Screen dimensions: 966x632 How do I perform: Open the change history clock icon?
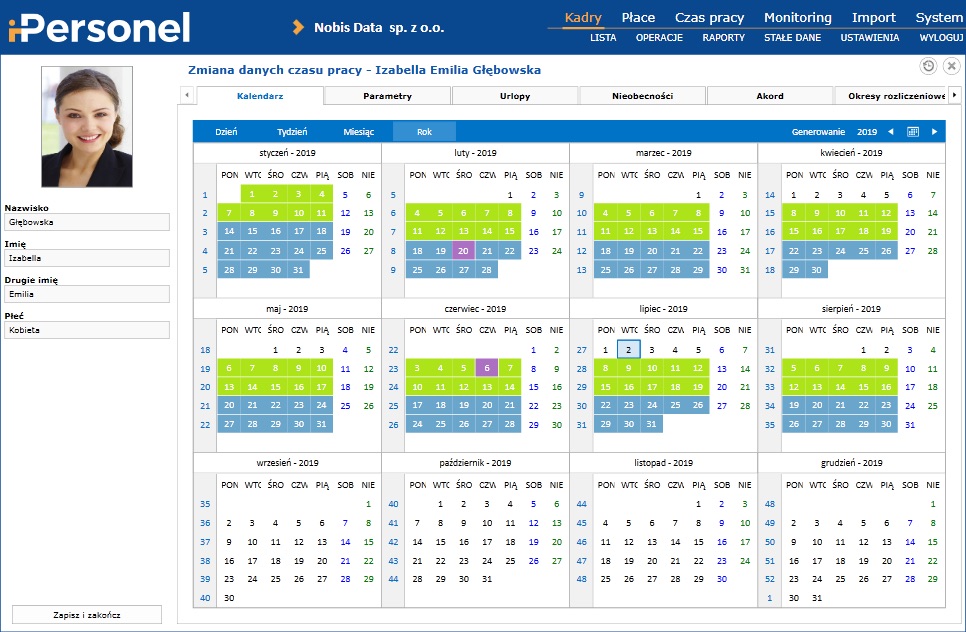[928, 66]
